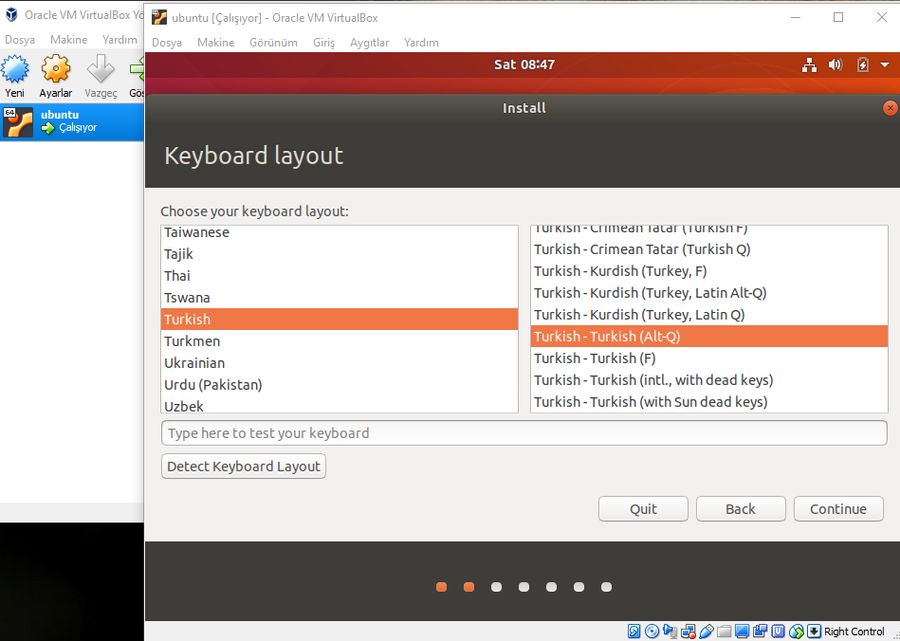Click the Ubuntu volume icon in top bar
900x641 pixels.
click(836, 65)
